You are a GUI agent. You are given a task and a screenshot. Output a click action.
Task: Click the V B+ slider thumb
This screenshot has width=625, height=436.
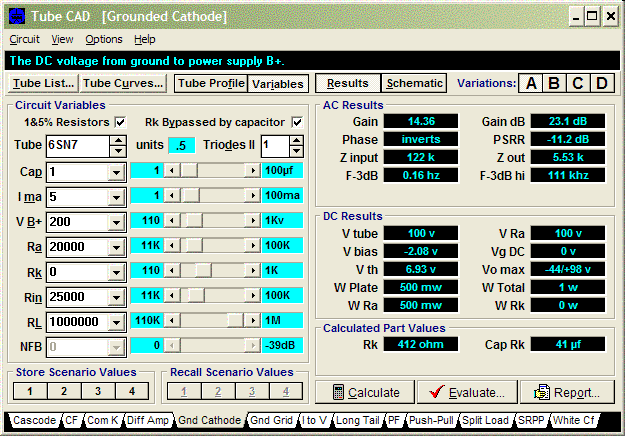click(x=195, y=220)
